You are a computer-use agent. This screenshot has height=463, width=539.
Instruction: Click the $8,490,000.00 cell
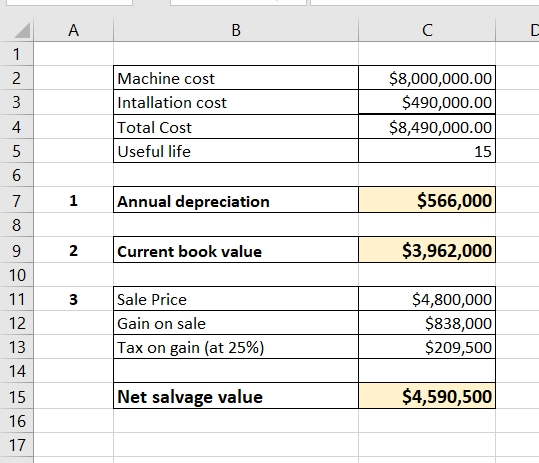point(427,127)
